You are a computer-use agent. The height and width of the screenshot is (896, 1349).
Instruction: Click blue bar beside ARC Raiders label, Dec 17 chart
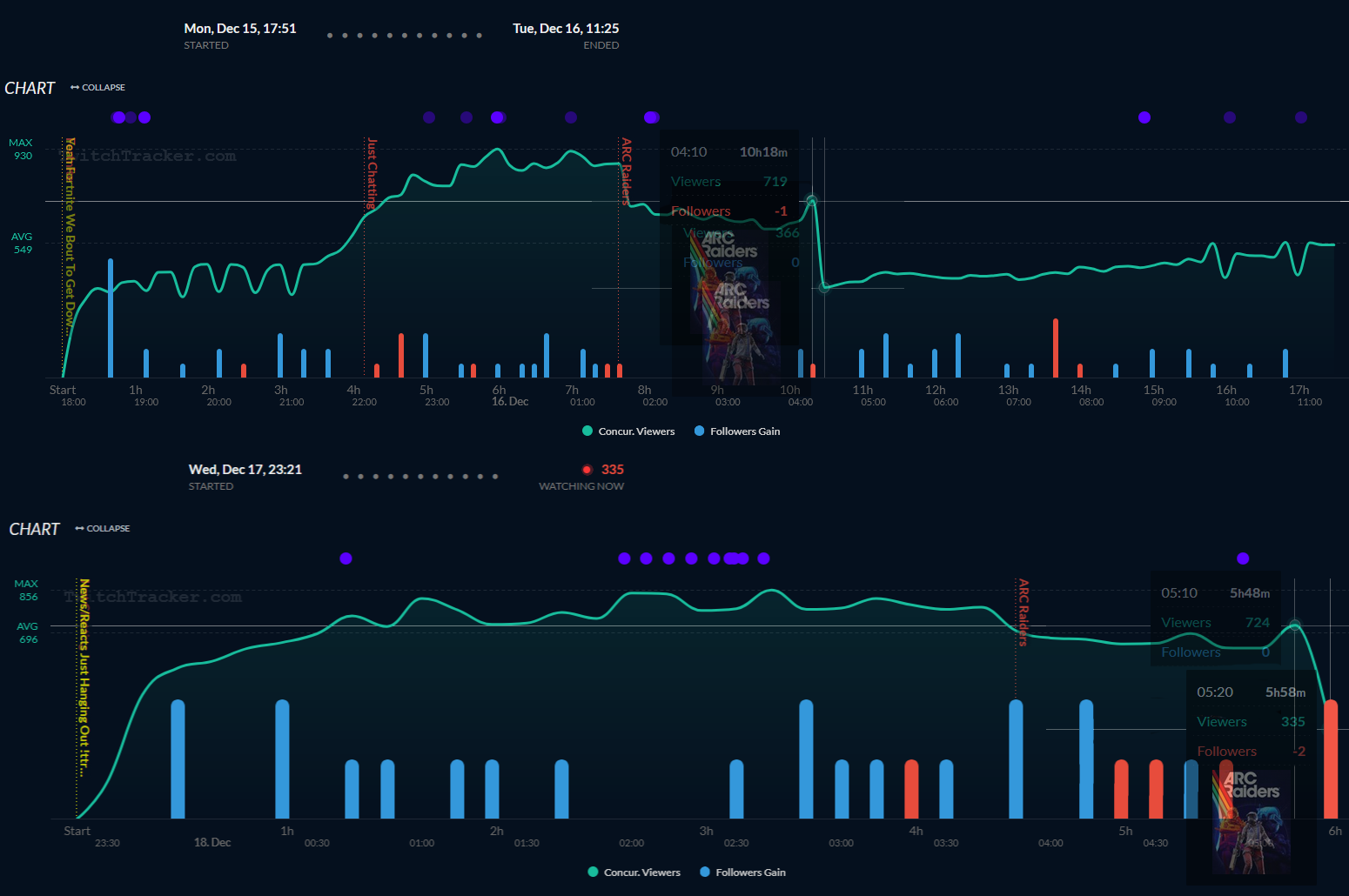1016,759
